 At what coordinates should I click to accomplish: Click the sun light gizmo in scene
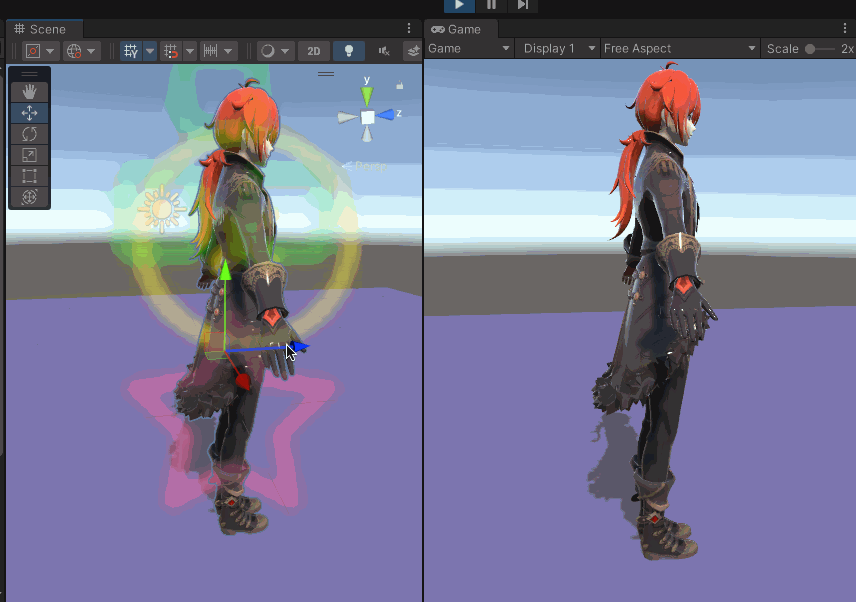click(x=161, y=210)
